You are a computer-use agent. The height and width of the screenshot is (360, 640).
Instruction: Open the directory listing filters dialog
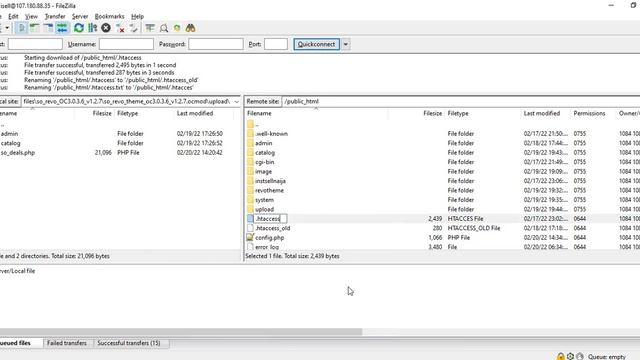point(150,28)
